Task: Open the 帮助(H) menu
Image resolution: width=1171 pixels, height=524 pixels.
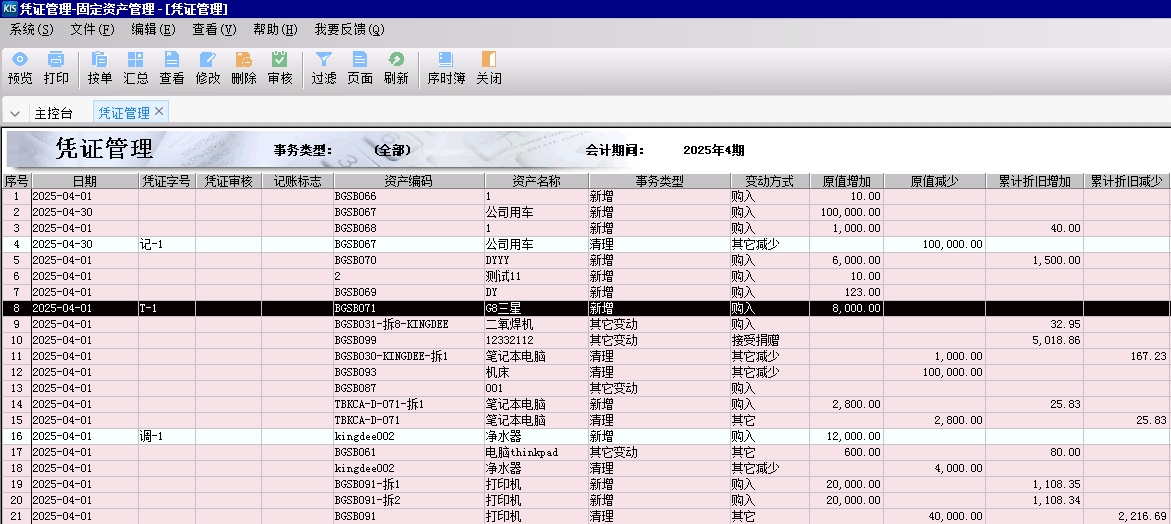Action: click(x=275, y=30)
